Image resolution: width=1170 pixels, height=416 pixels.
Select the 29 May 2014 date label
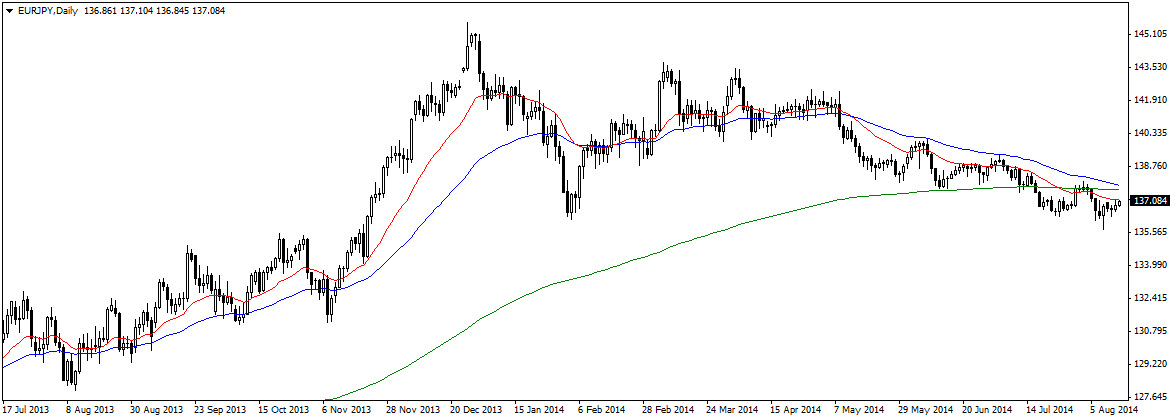926,409
